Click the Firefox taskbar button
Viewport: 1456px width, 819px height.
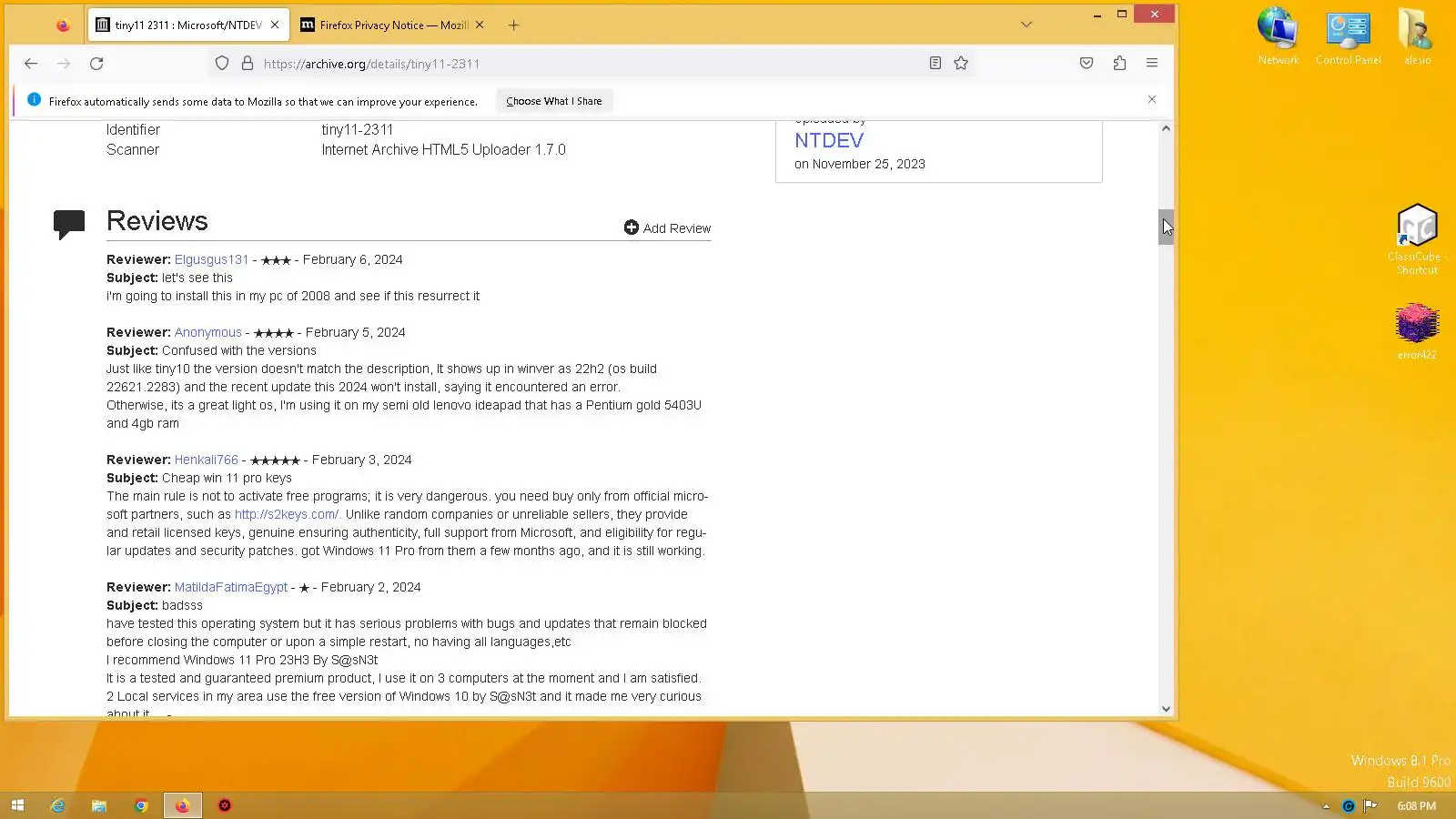coord(183,805)
